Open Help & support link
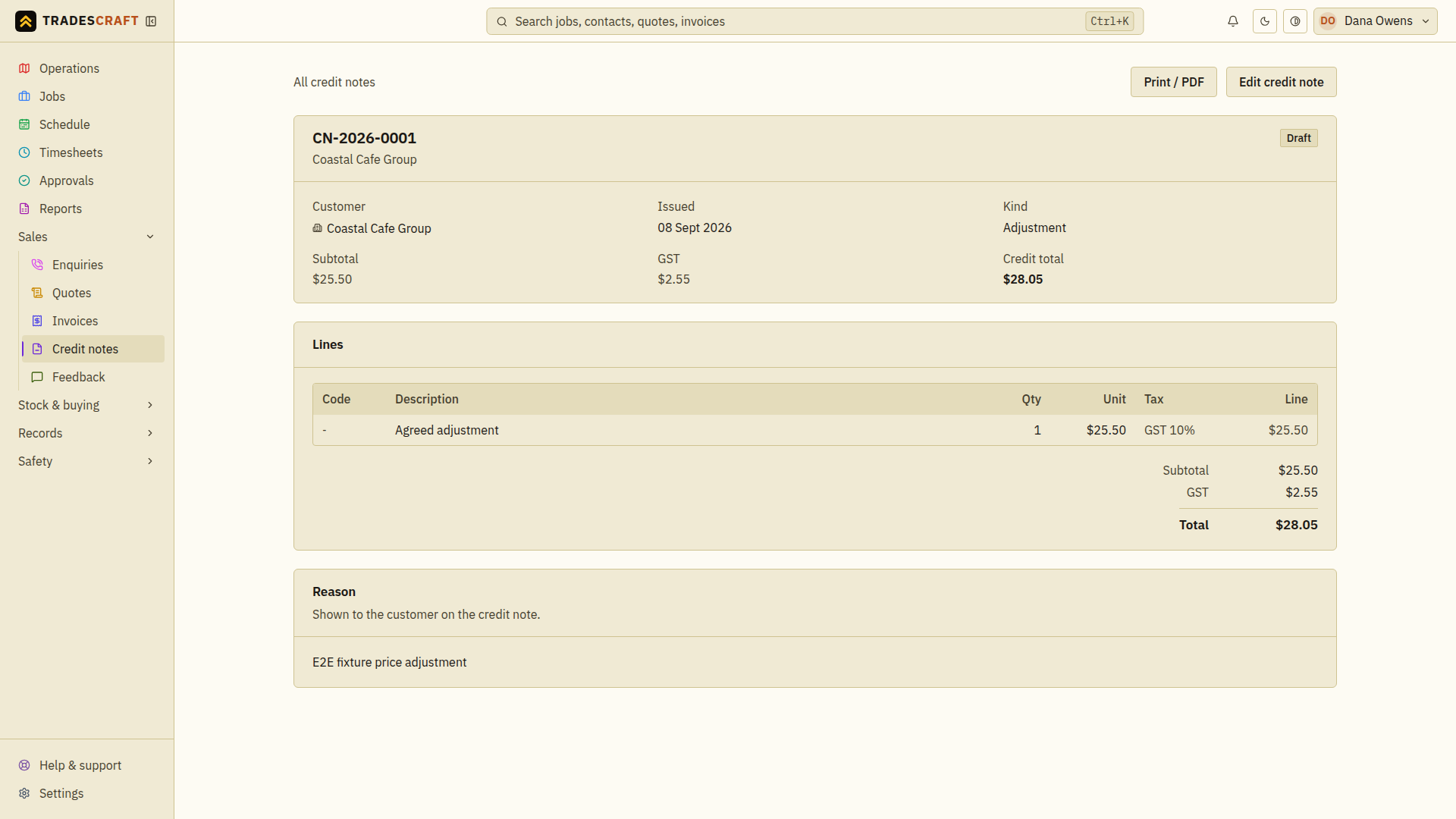The width and height of the screenshot is (1456, 819). pyautogui.click(x=86, y=765)
